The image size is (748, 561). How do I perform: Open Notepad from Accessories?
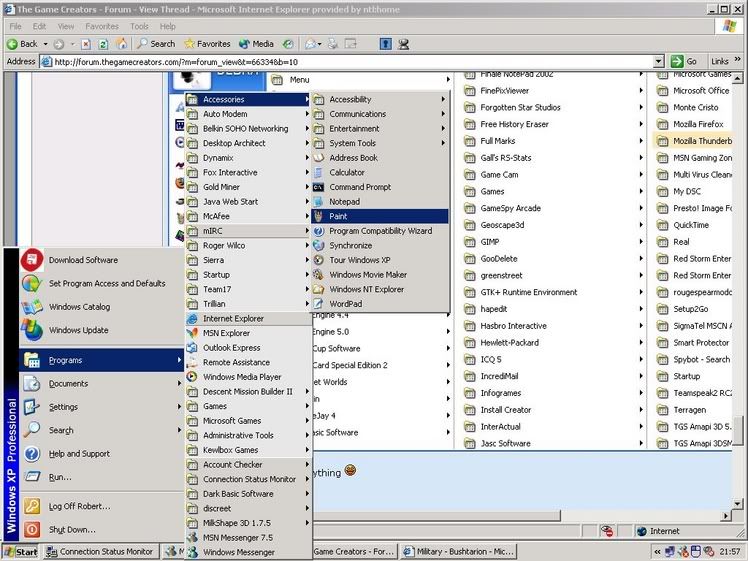(x=380, y=201)
